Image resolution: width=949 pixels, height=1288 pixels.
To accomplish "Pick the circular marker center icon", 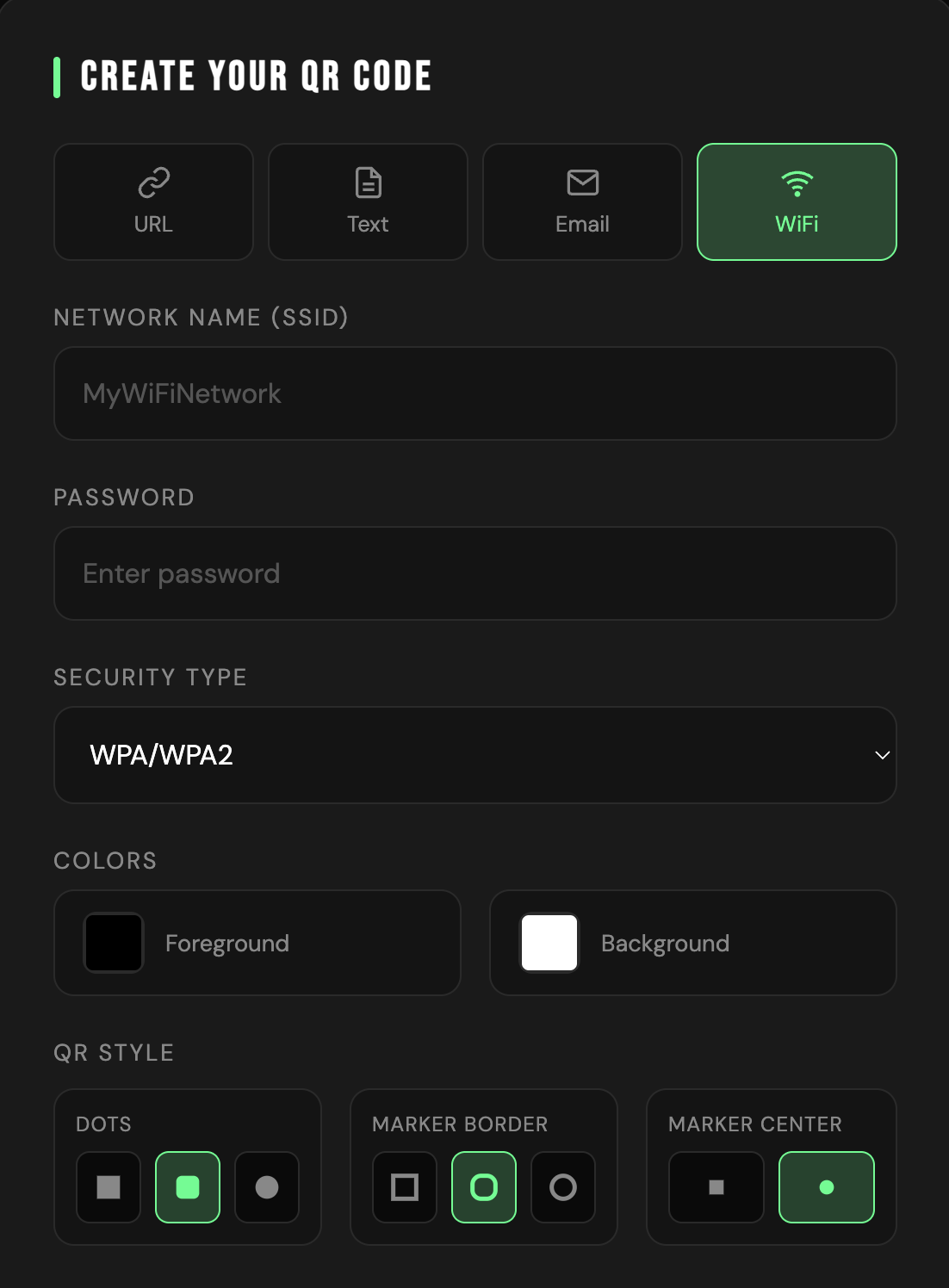I will pyautogui.click(x=826, y=1187).
